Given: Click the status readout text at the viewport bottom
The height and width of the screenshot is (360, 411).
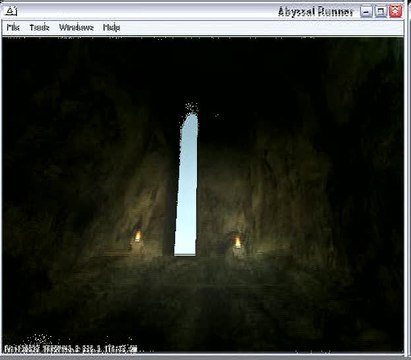Looking at the screenshot, I should 71,349.
